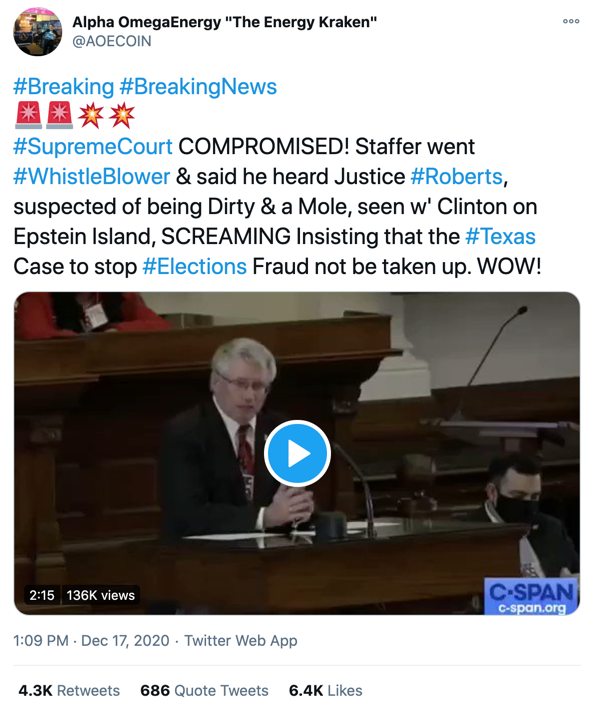The width and height of the screenshot is (593, 710).
Task: Click the tweet timestamp 1:09 PM Dec 17, 2020
Action: (x=91, y=640)
